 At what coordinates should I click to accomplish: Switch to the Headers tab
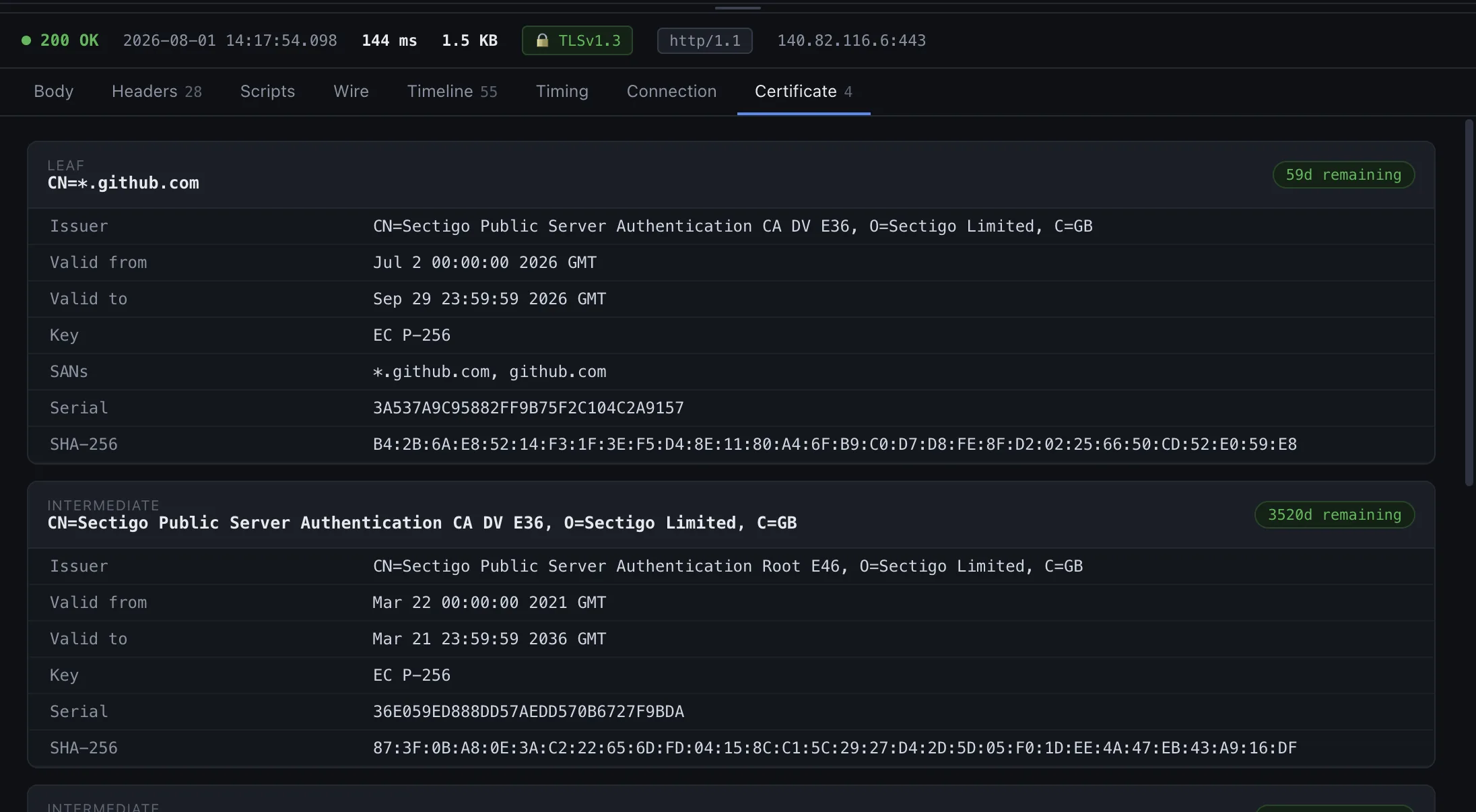coord(157,92)
